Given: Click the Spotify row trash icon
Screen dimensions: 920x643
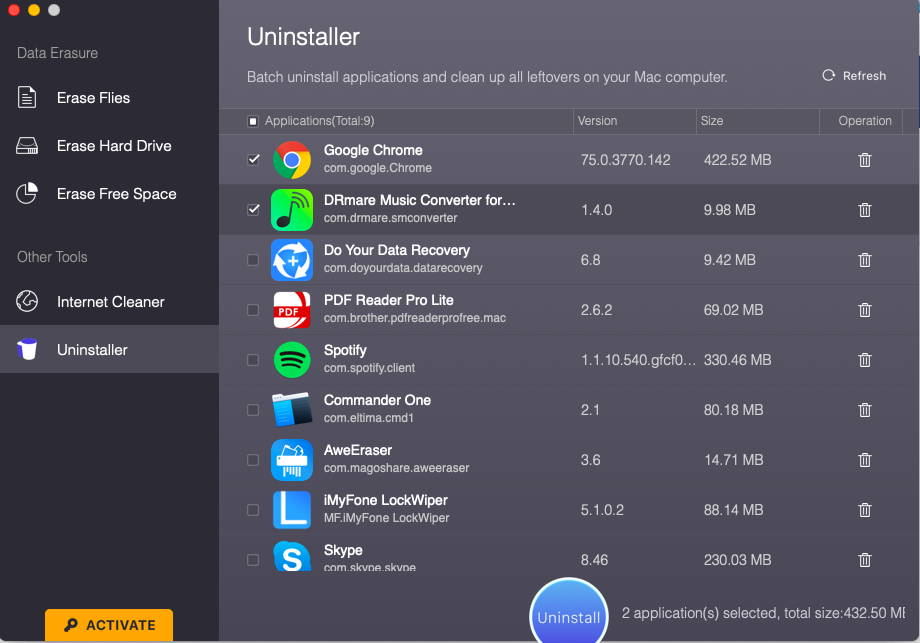Looking at the screenshot, I should 865,360.
